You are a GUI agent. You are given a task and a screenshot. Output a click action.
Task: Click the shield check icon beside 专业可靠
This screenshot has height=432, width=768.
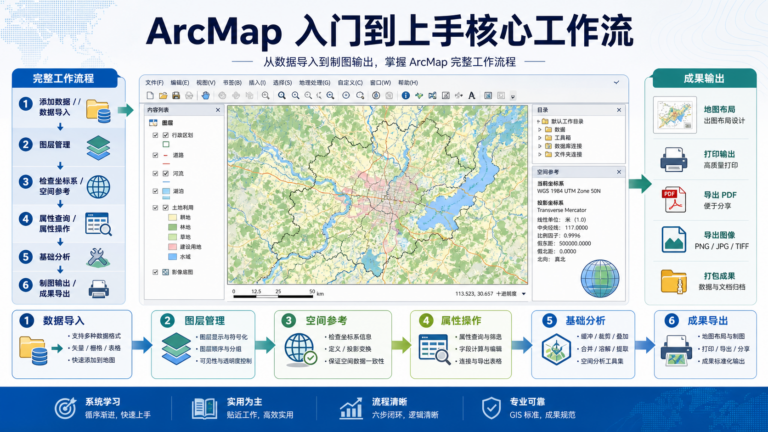tap(491, 408)
